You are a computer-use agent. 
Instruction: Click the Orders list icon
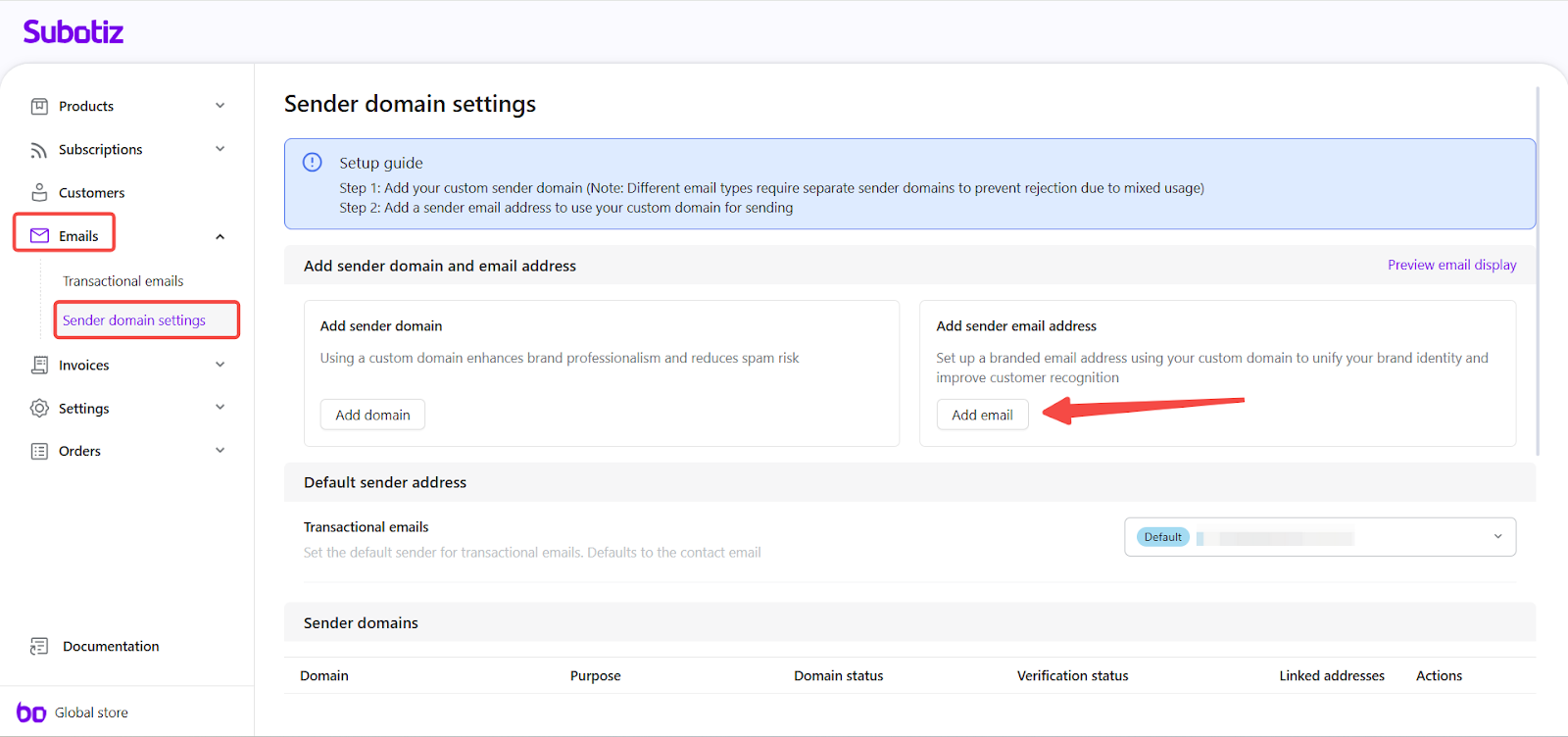[x=39, y=451]
